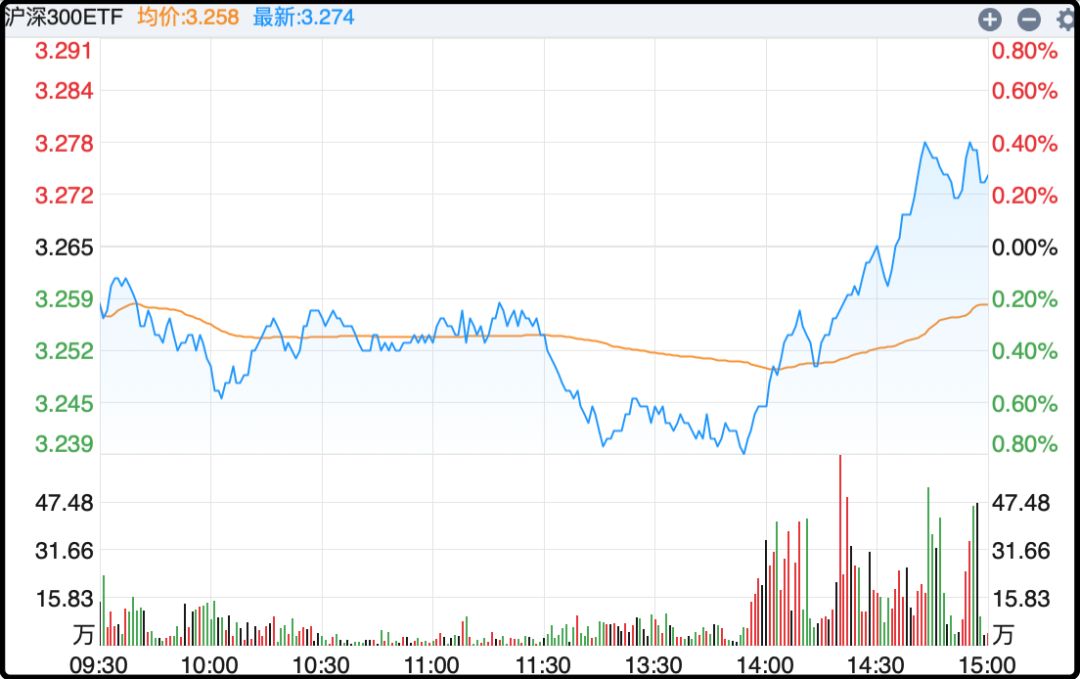The width and height of the screenshot is (1080, 679).
Task: Click the 11:30 time axis marker
Action: click(543, 665)
